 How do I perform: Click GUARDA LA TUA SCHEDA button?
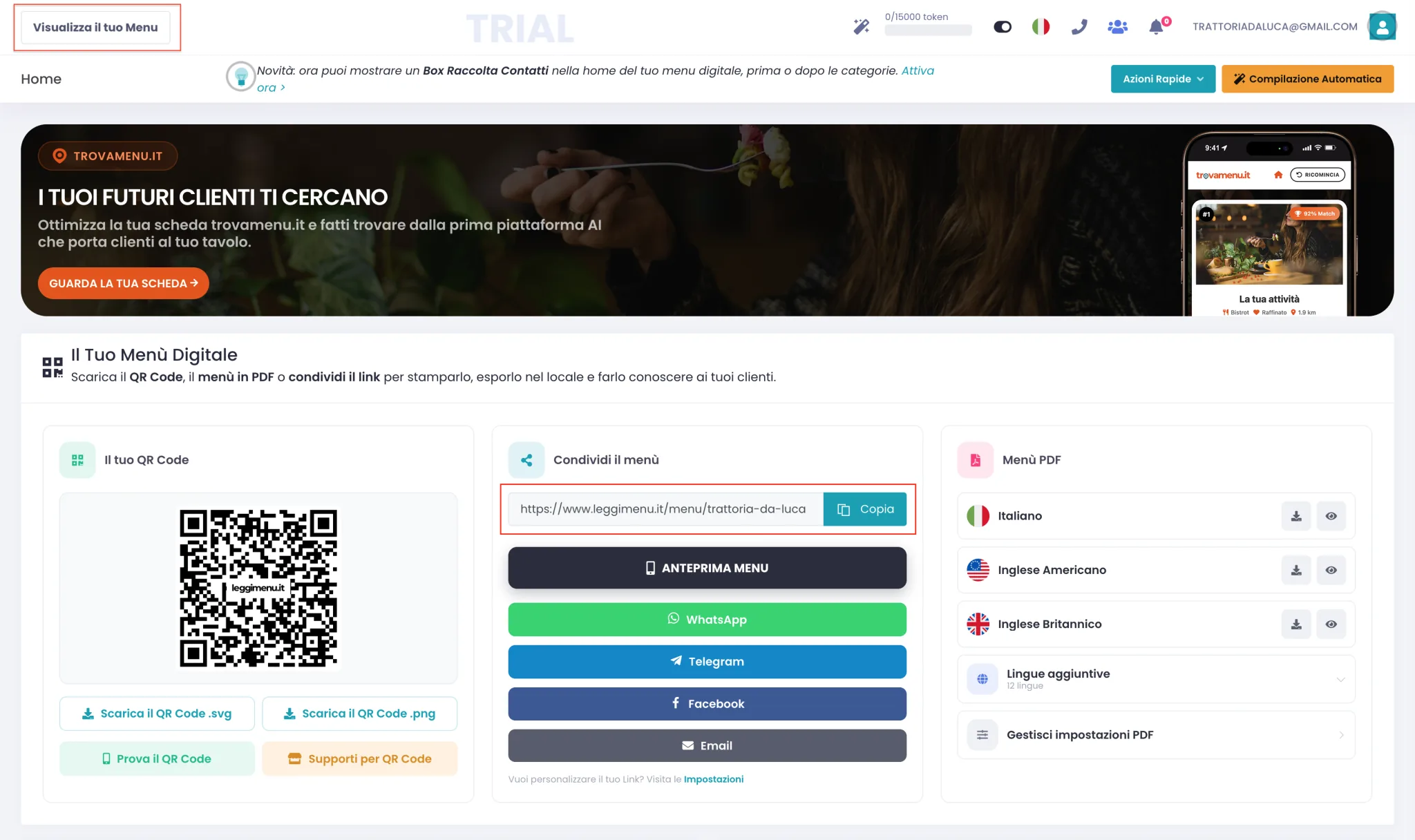coord(123,283)
